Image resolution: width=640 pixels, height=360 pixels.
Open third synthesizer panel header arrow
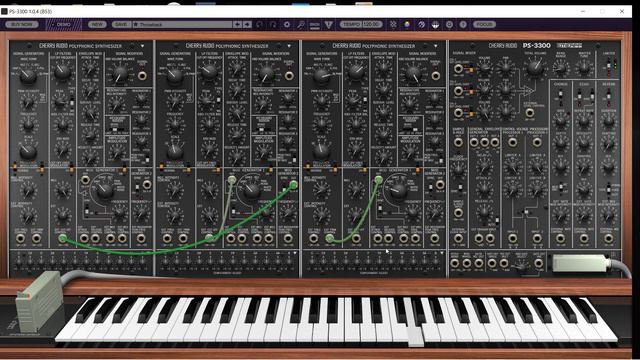point(436,46)
